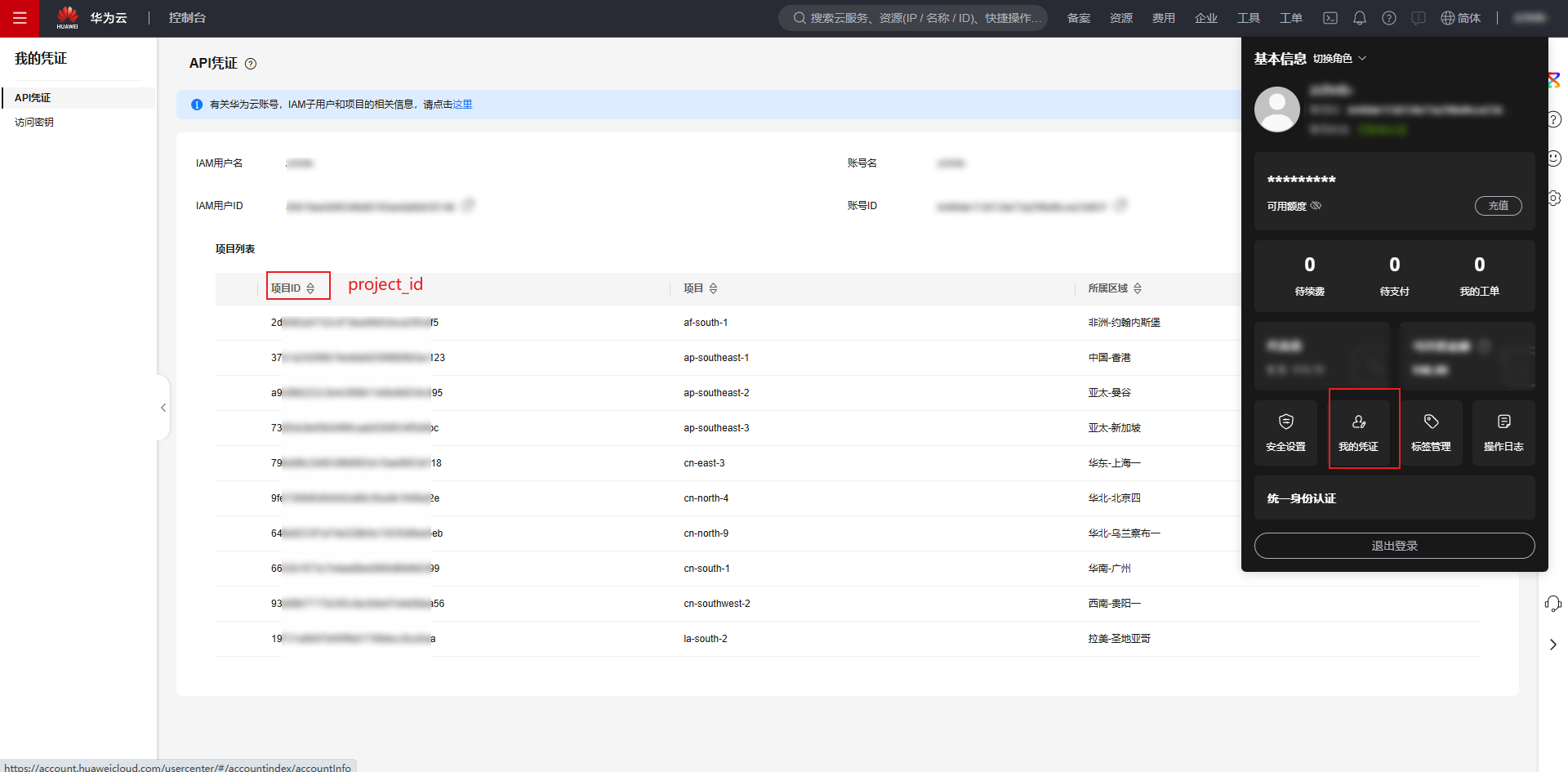The width and height of the screenshot is (1568, 772).
Task: Open 安全设置 security settings tile
Action: [x=1285, y=431]
